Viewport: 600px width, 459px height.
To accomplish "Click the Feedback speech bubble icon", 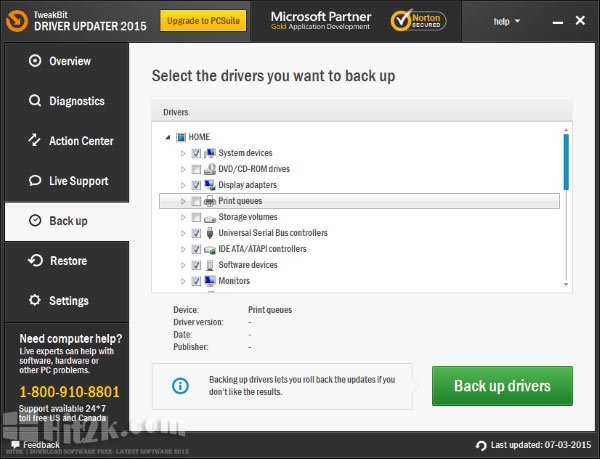I will (x=15, y=445).
